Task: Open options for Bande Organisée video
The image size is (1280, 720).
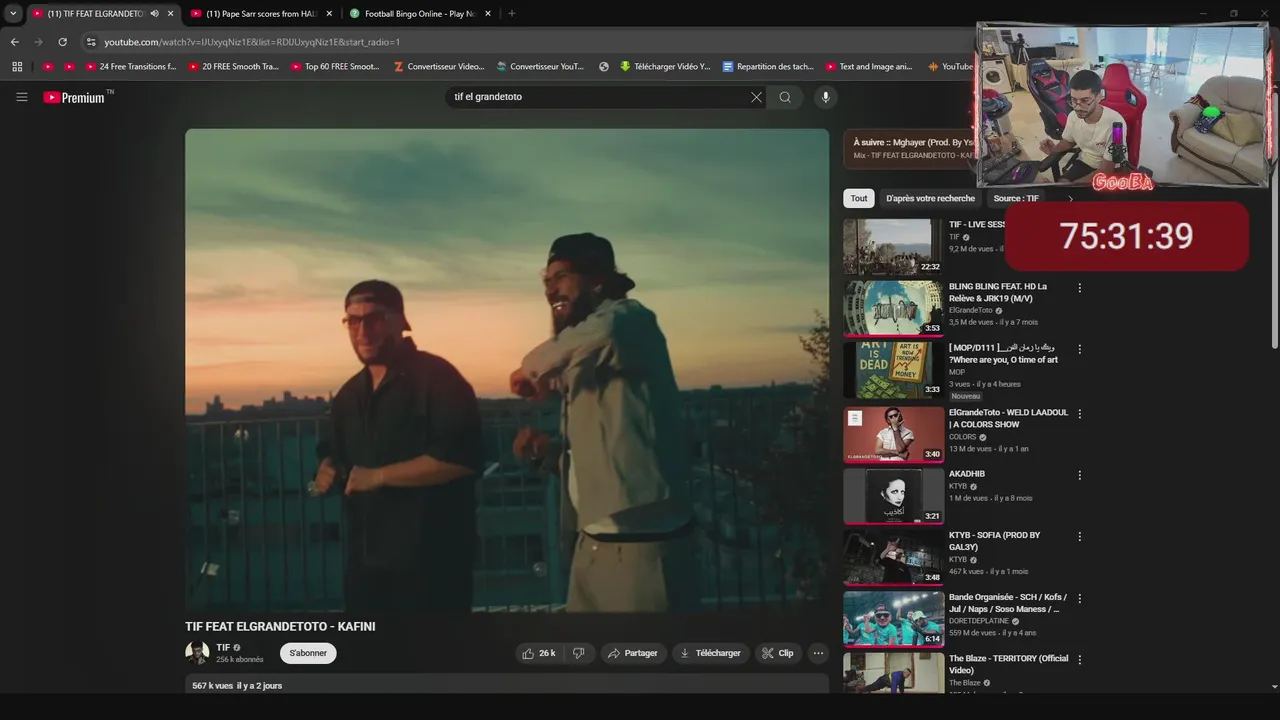Action: [x=1079, y=598]
